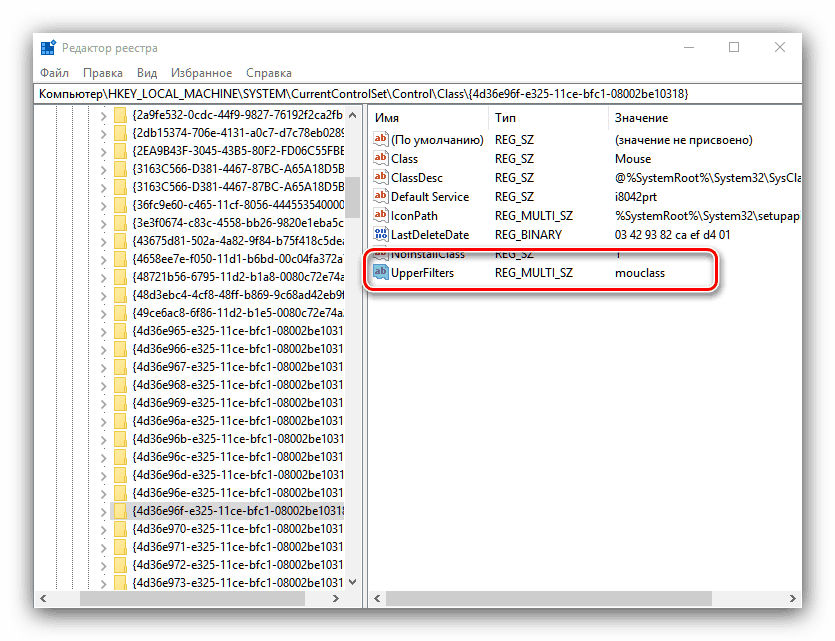Click the folder icon of key {49ce6ac8-6f86-11d2
The image size is (835, 641).
(x=121, y=313)
